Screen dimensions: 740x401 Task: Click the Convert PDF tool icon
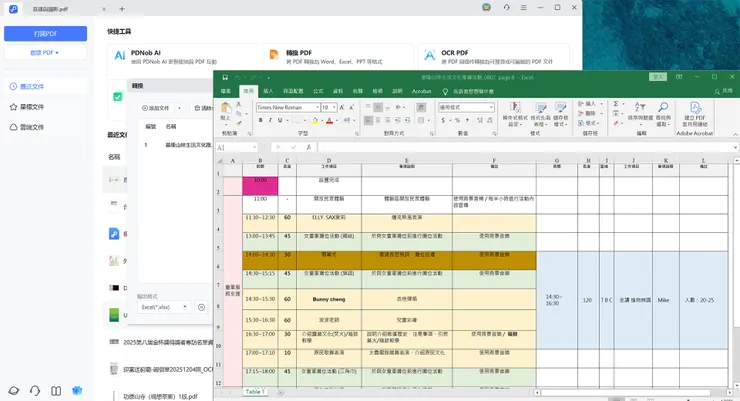(274, 55)
